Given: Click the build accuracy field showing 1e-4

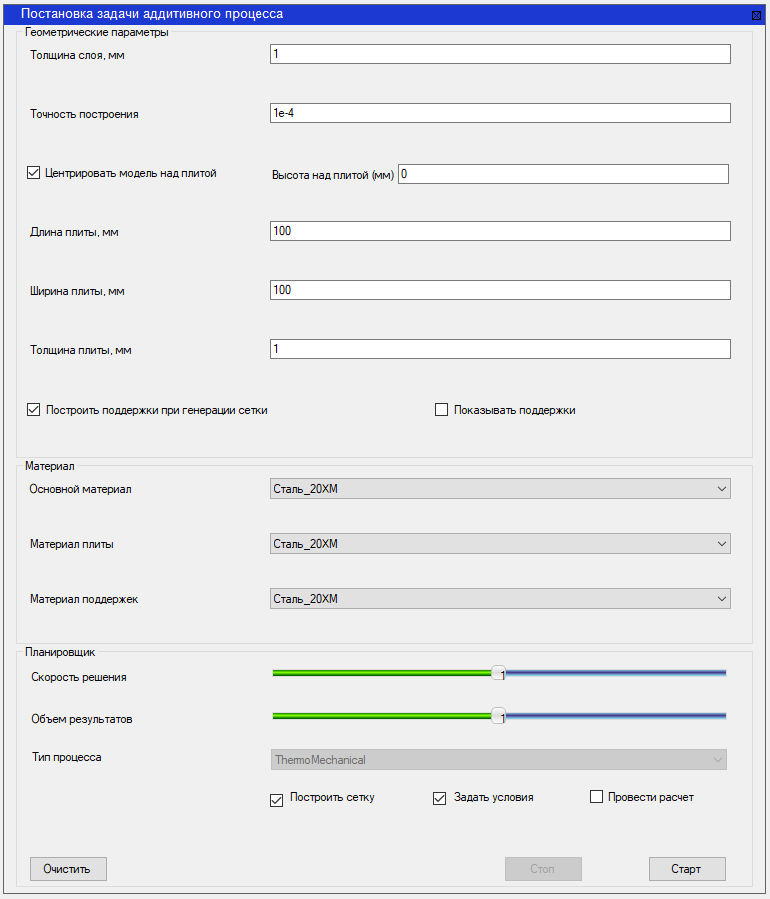Looking at the screenshot, I should 500,114.
